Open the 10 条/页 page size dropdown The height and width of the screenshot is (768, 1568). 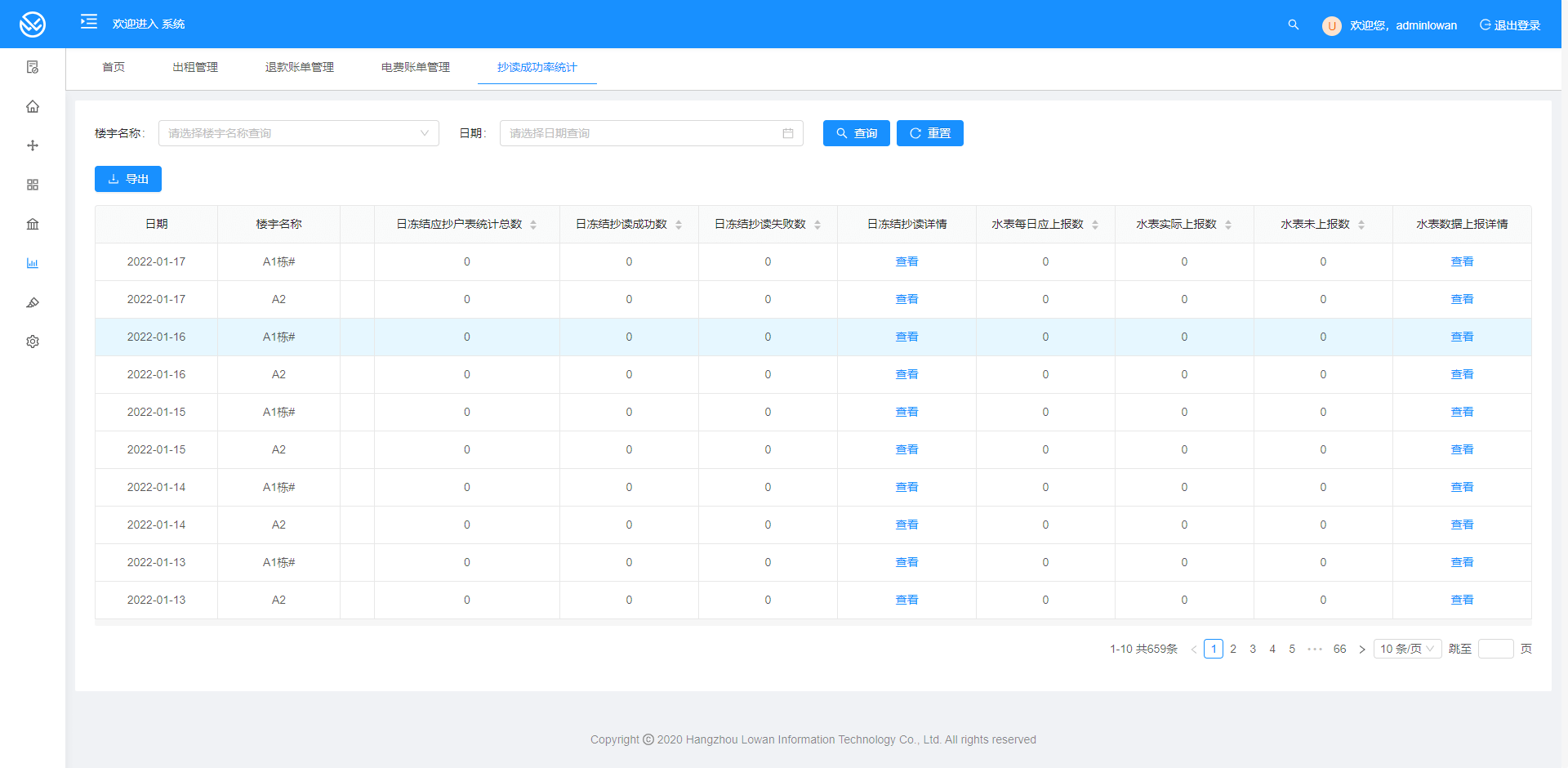point(1408,649)
